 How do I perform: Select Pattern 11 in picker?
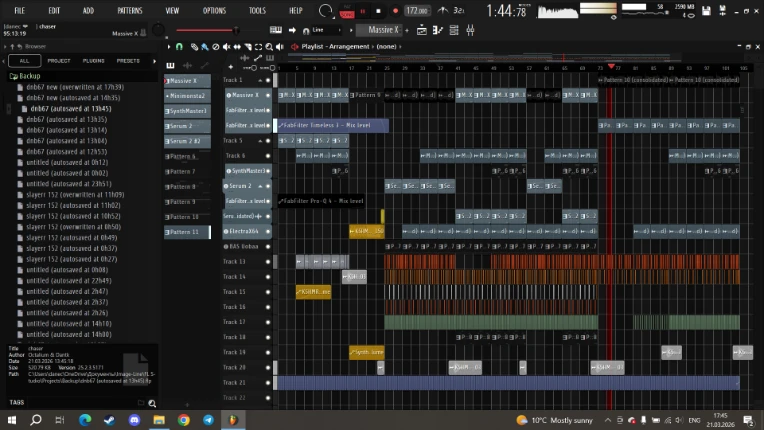pos(188,232)
